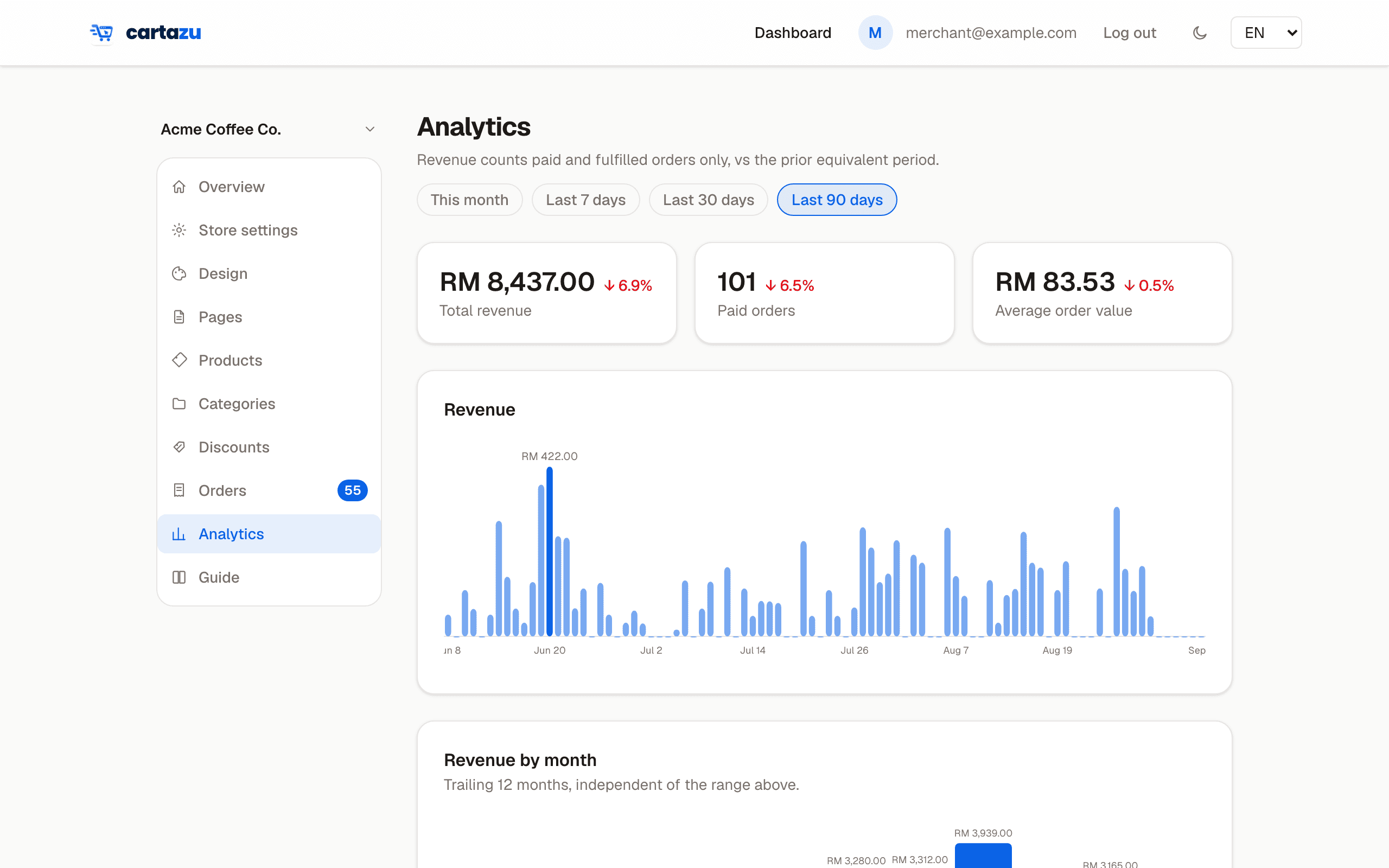Image resolution: width=1389 pixels, height=868 pixels.
Task: Click the Store settings gear icon
Action: pos(179,230)
